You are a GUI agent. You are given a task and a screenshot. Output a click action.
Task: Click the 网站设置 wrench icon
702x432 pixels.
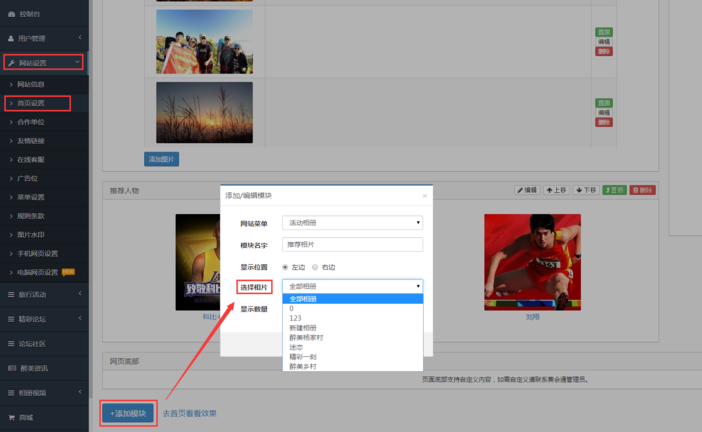tap(11, 62)
